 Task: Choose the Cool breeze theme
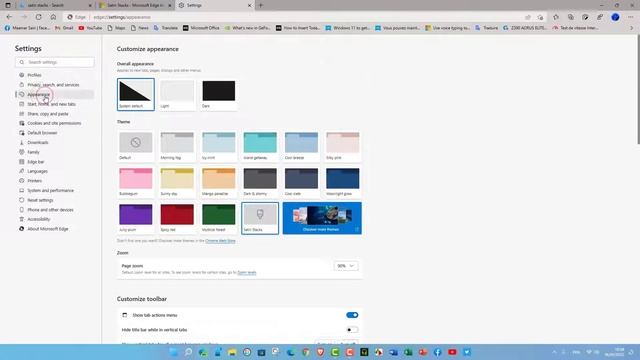(301, 146)
